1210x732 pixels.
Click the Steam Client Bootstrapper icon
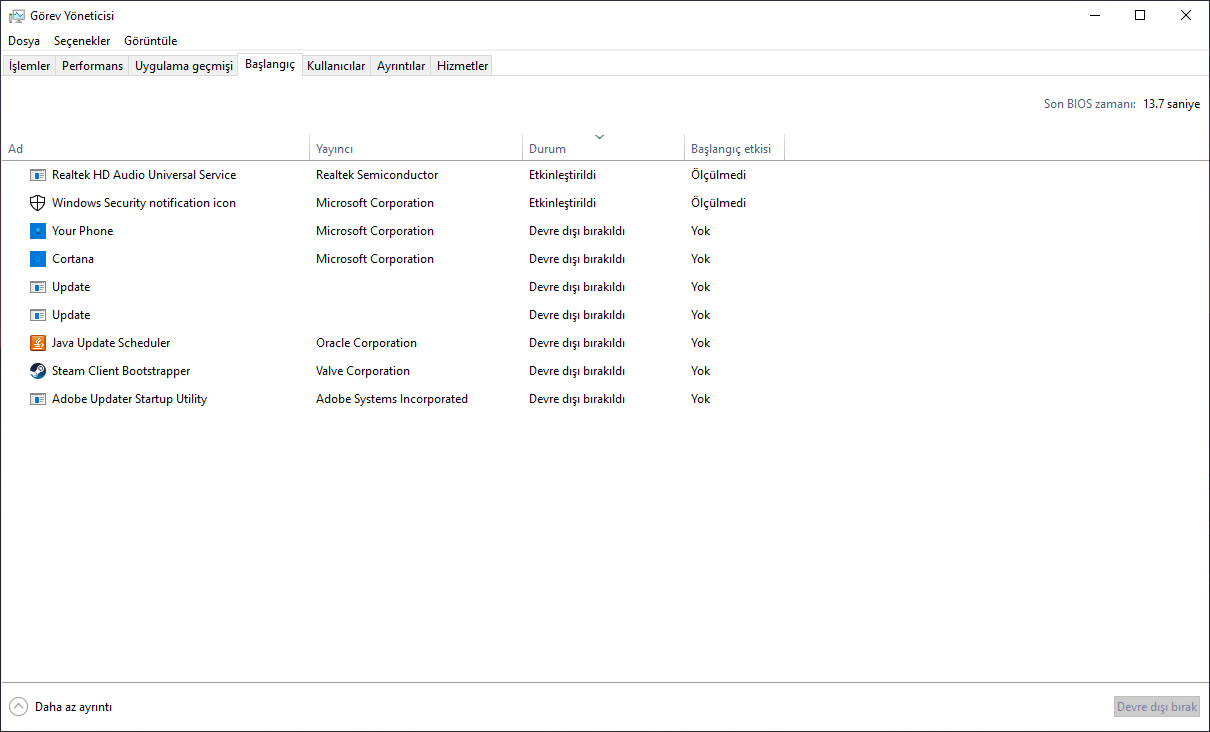pyautogui.click(x=38, y=371)
